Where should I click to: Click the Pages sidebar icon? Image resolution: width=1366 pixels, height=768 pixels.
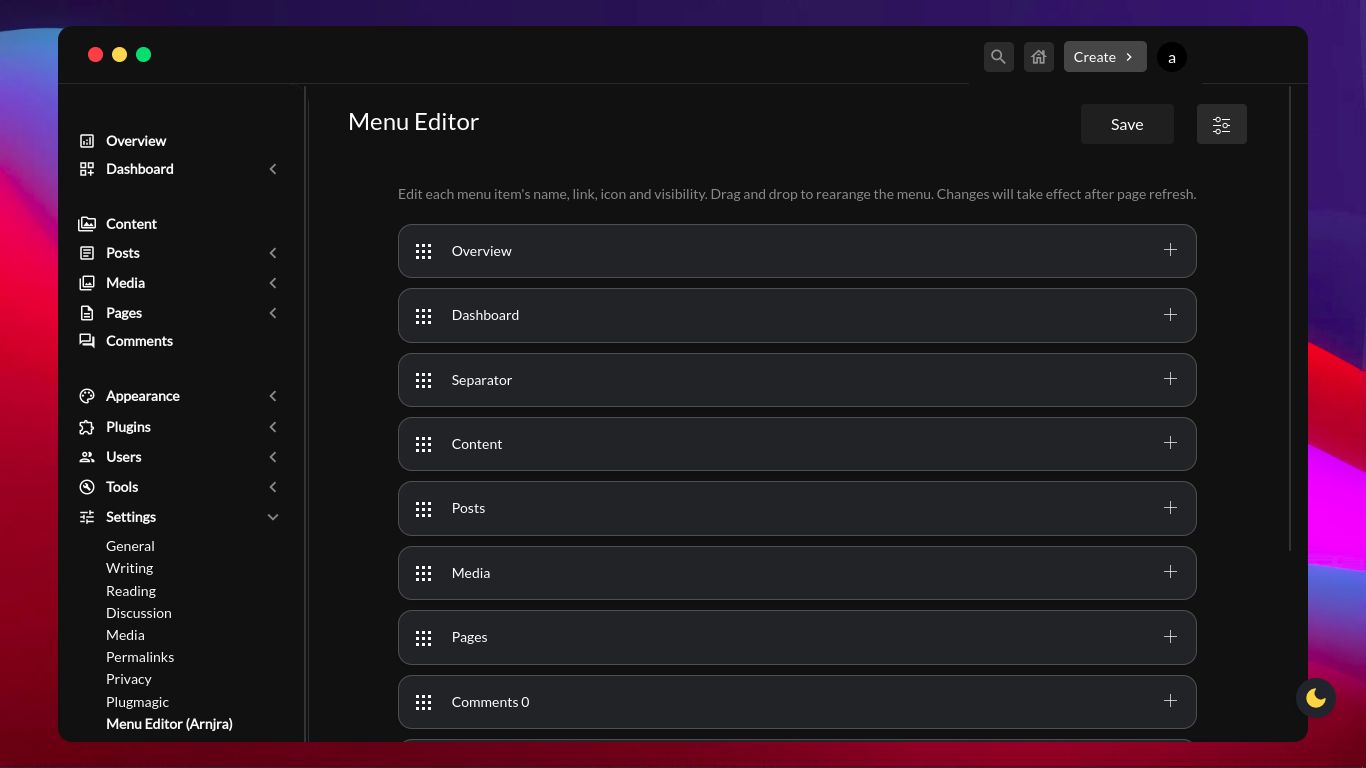point(87,313)
